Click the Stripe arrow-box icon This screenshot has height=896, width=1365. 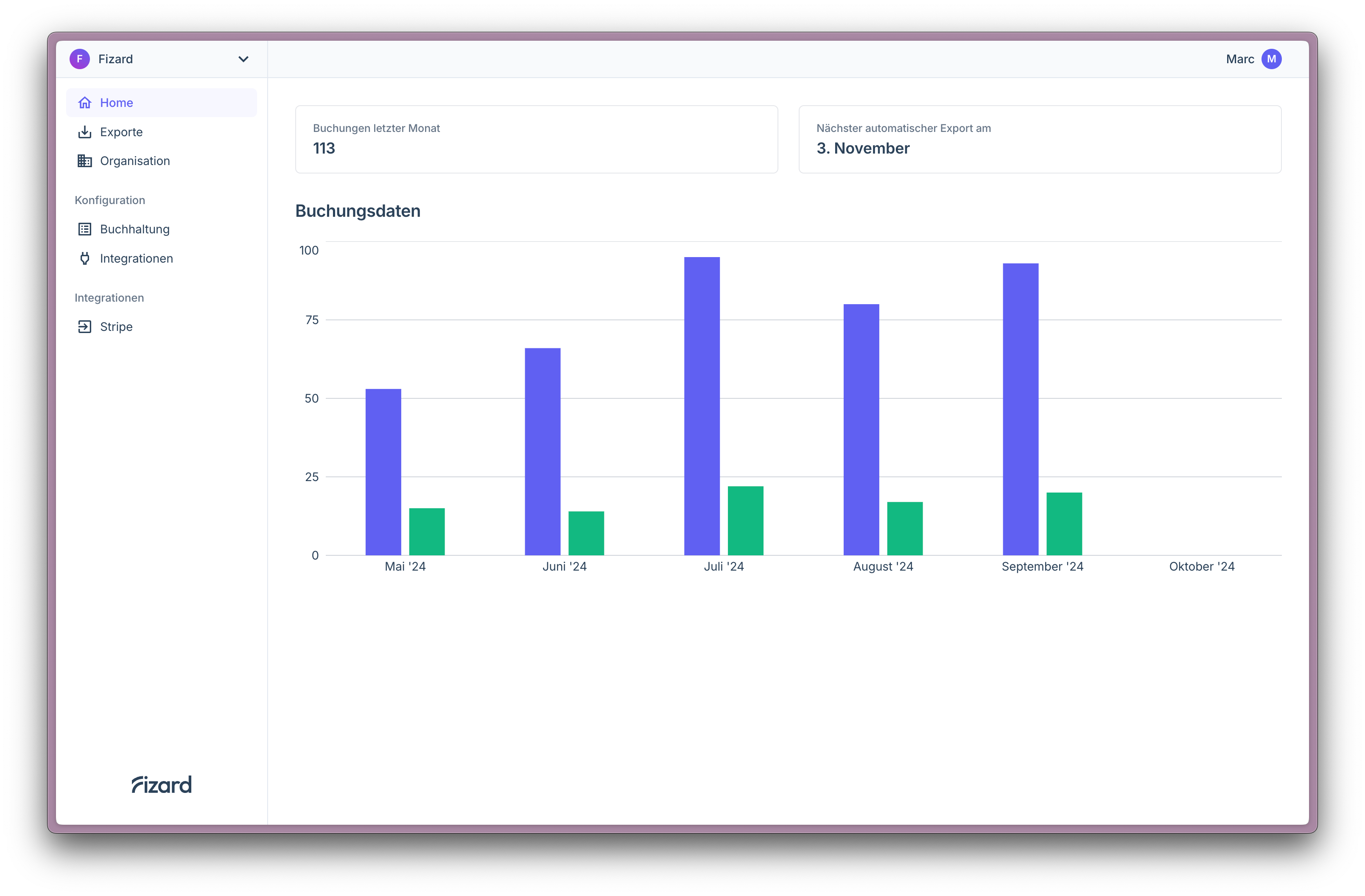(x=85, y=327)
